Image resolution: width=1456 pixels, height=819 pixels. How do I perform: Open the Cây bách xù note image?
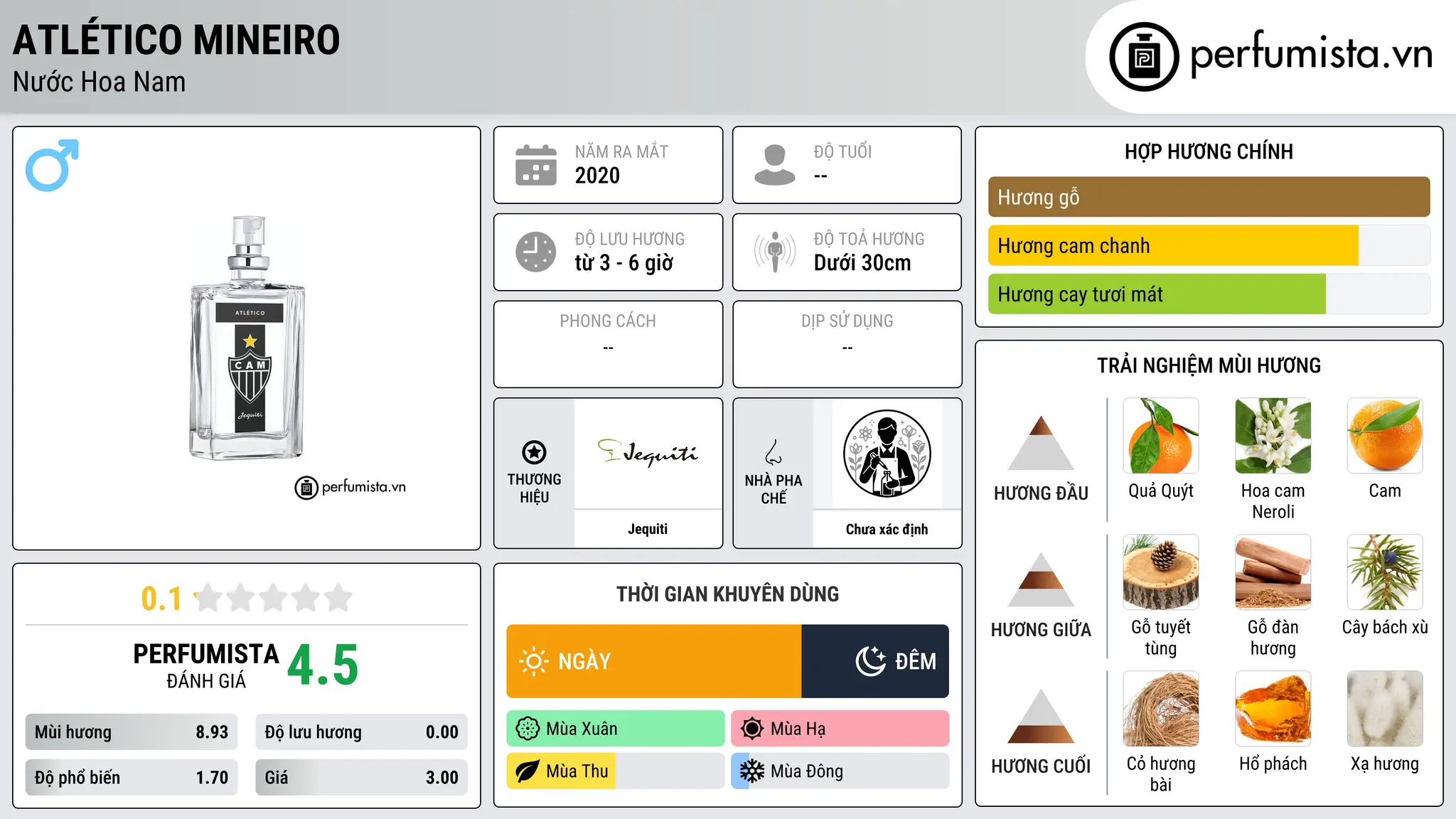(1385, 572)
